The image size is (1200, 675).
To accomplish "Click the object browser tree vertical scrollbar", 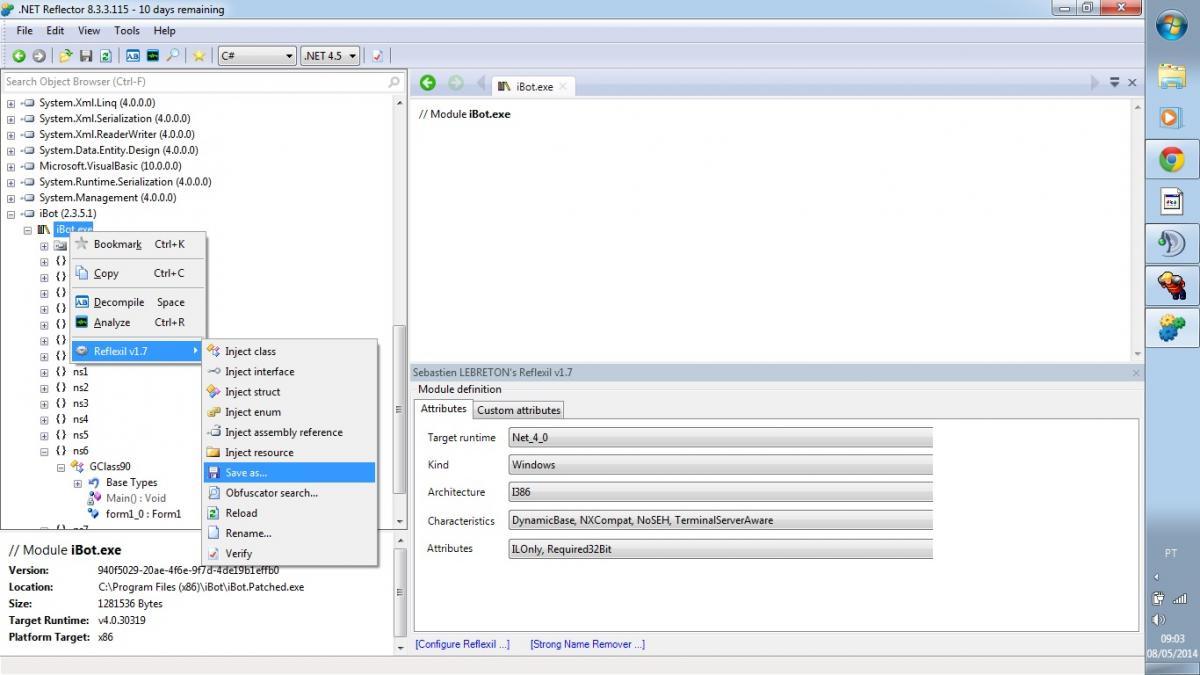I will tap(400, 410).
